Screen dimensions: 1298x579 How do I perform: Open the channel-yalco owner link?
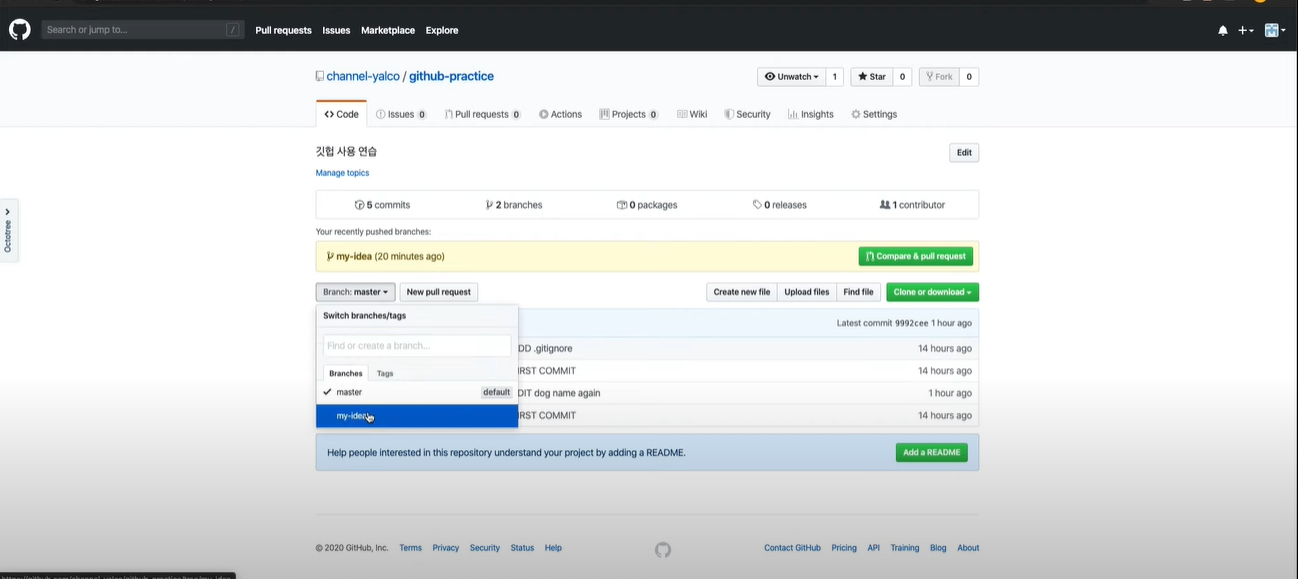click(x=363, y=76)
